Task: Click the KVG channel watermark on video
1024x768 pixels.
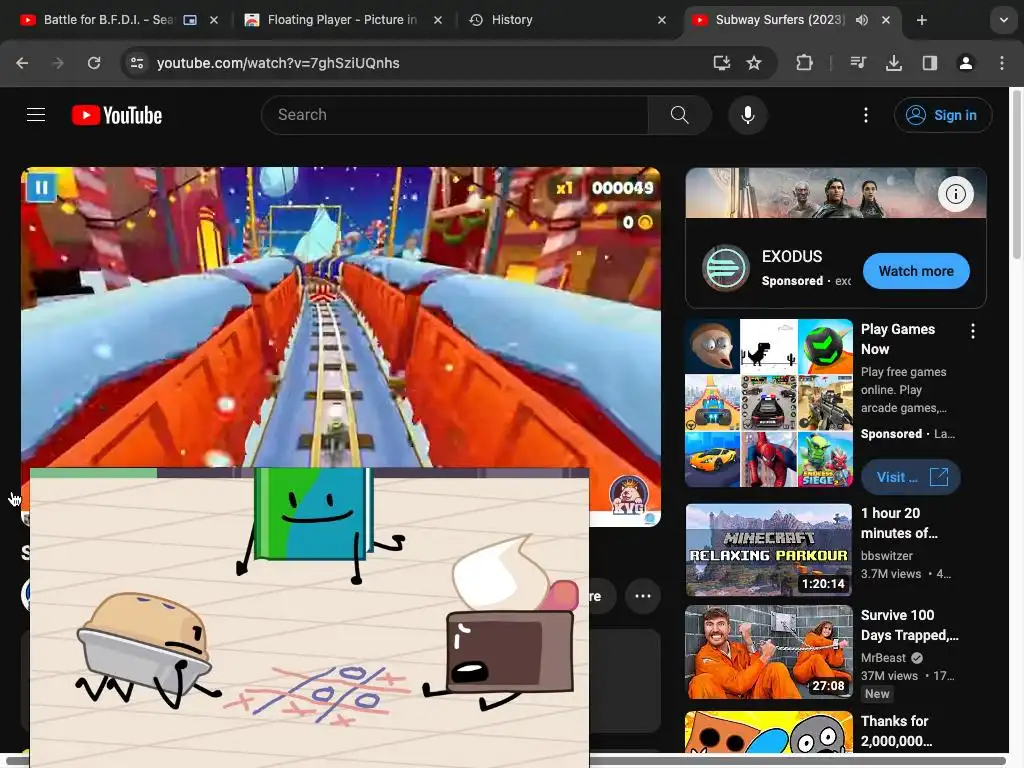Action: click(x=628, y=494)
